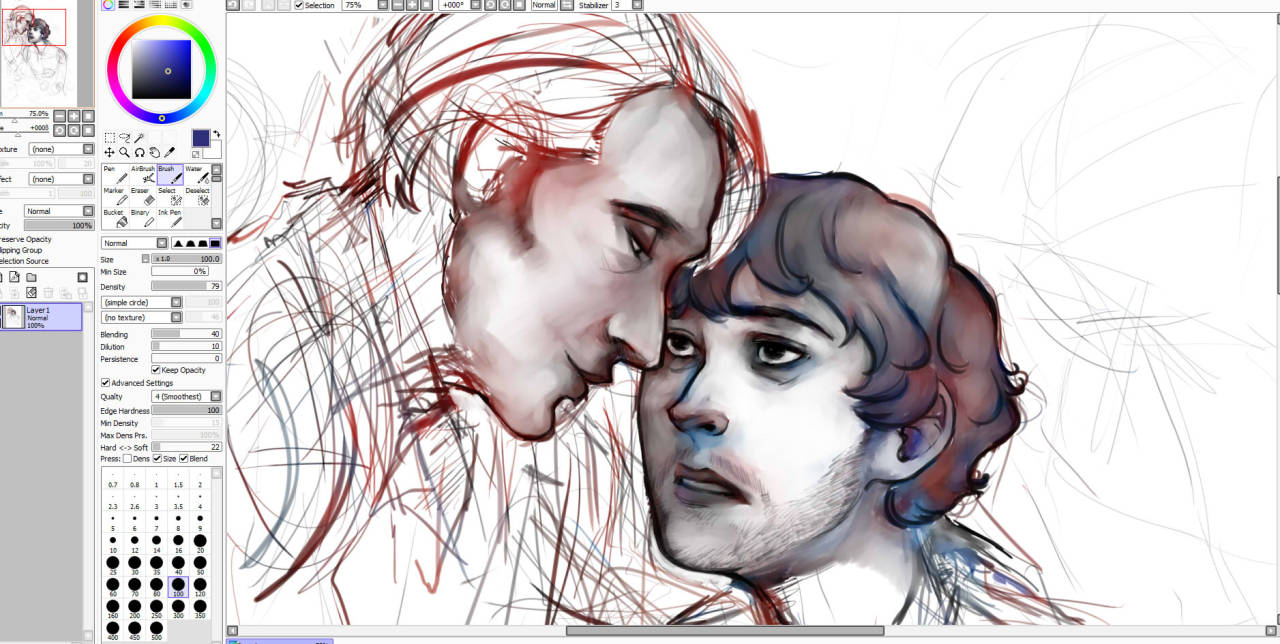Viewport: 1280px width, 644px height.
Task: Toggle the Selection checkbox in toolbar
Action: (299, 5)
